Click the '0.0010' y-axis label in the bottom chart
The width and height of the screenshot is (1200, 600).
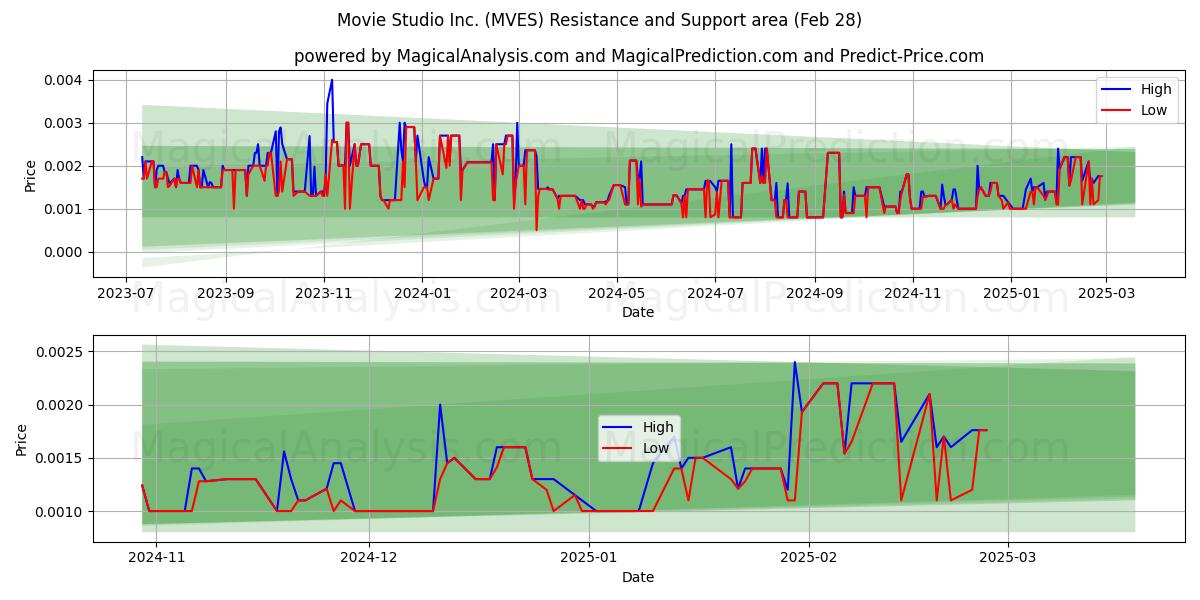point(61,511)
